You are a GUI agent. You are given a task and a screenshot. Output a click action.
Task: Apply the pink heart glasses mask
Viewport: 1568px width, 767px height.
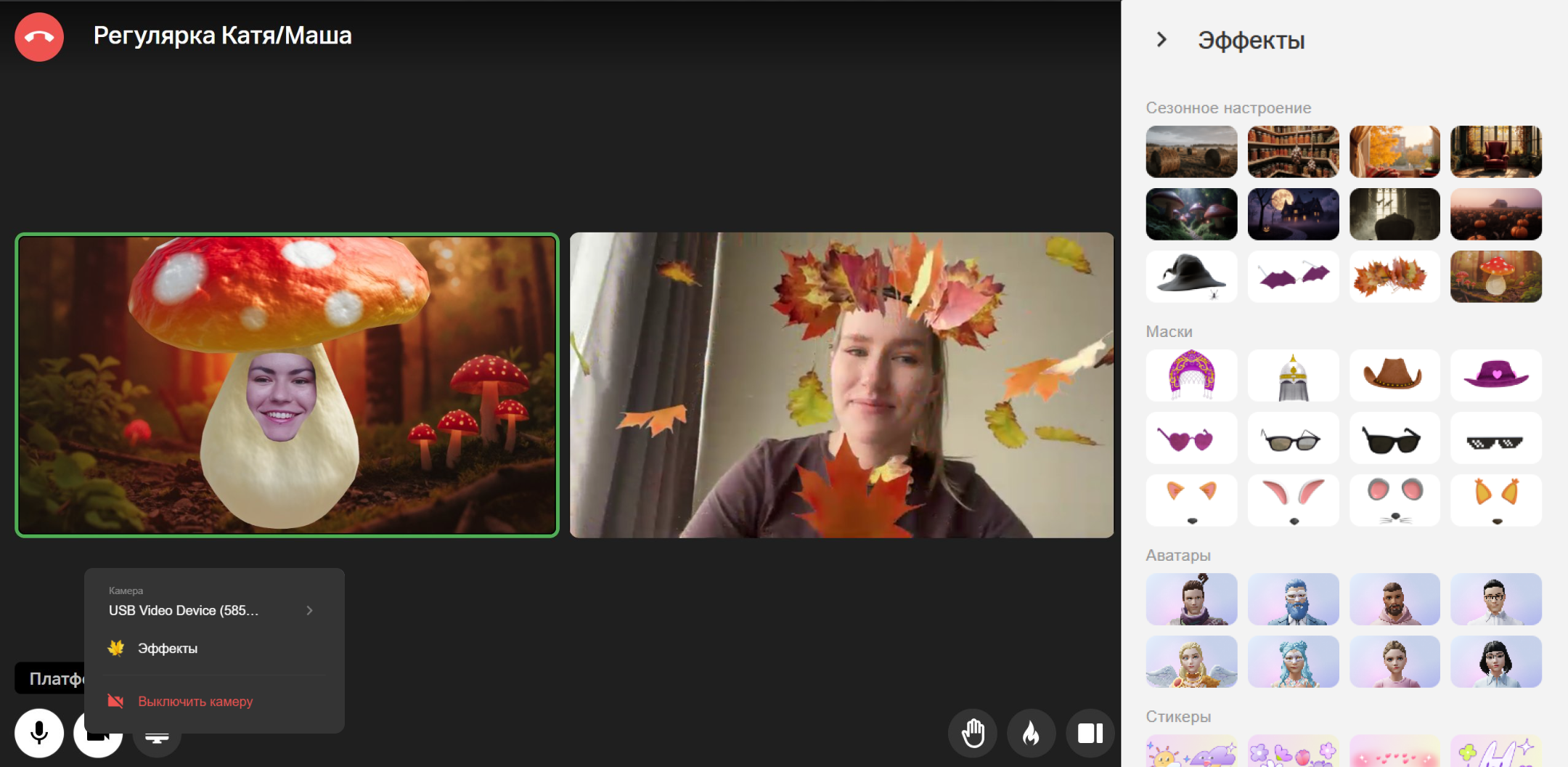coord(1191,438)
